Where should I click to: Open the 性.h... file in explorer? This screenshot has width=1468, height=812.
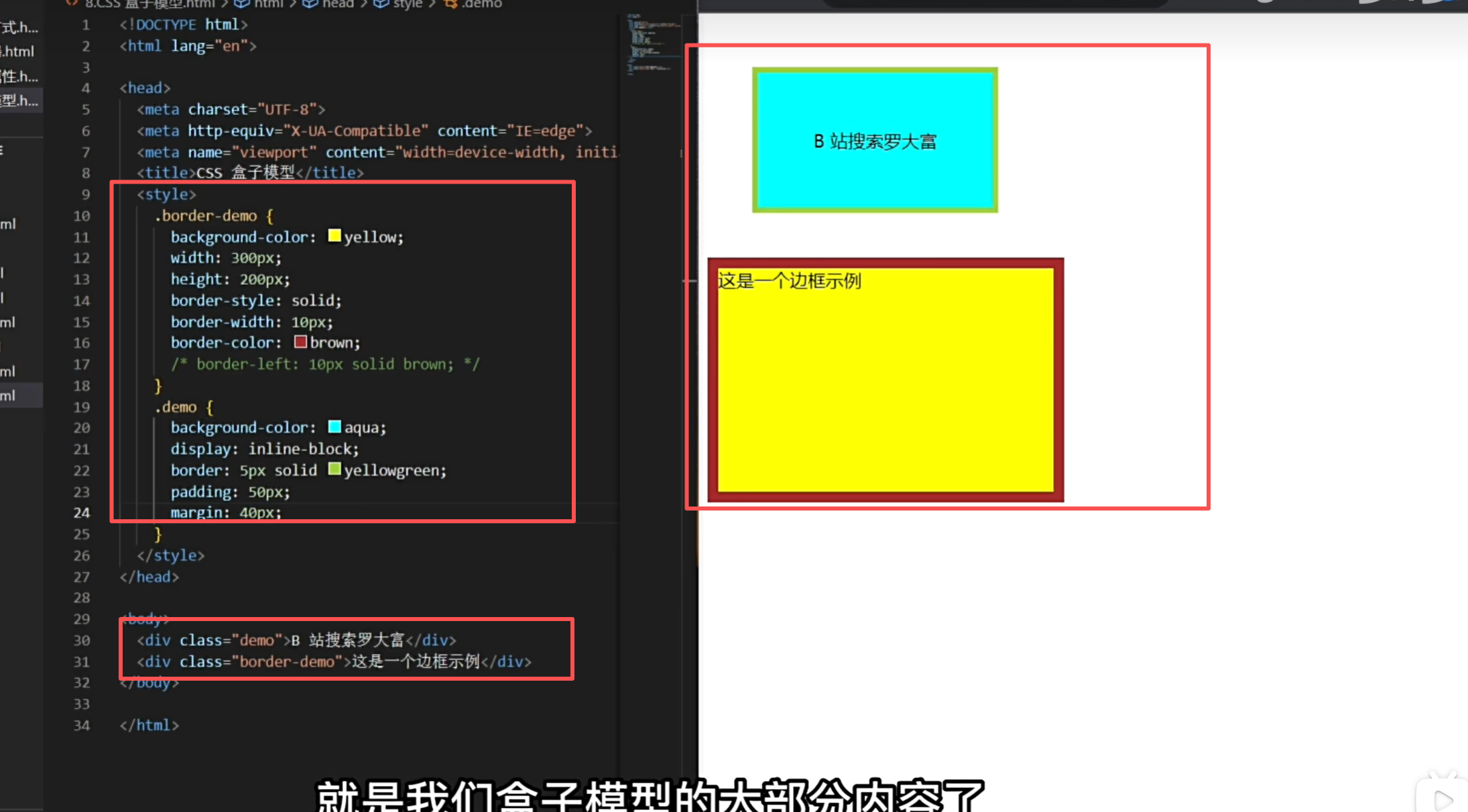pos(20,76)
